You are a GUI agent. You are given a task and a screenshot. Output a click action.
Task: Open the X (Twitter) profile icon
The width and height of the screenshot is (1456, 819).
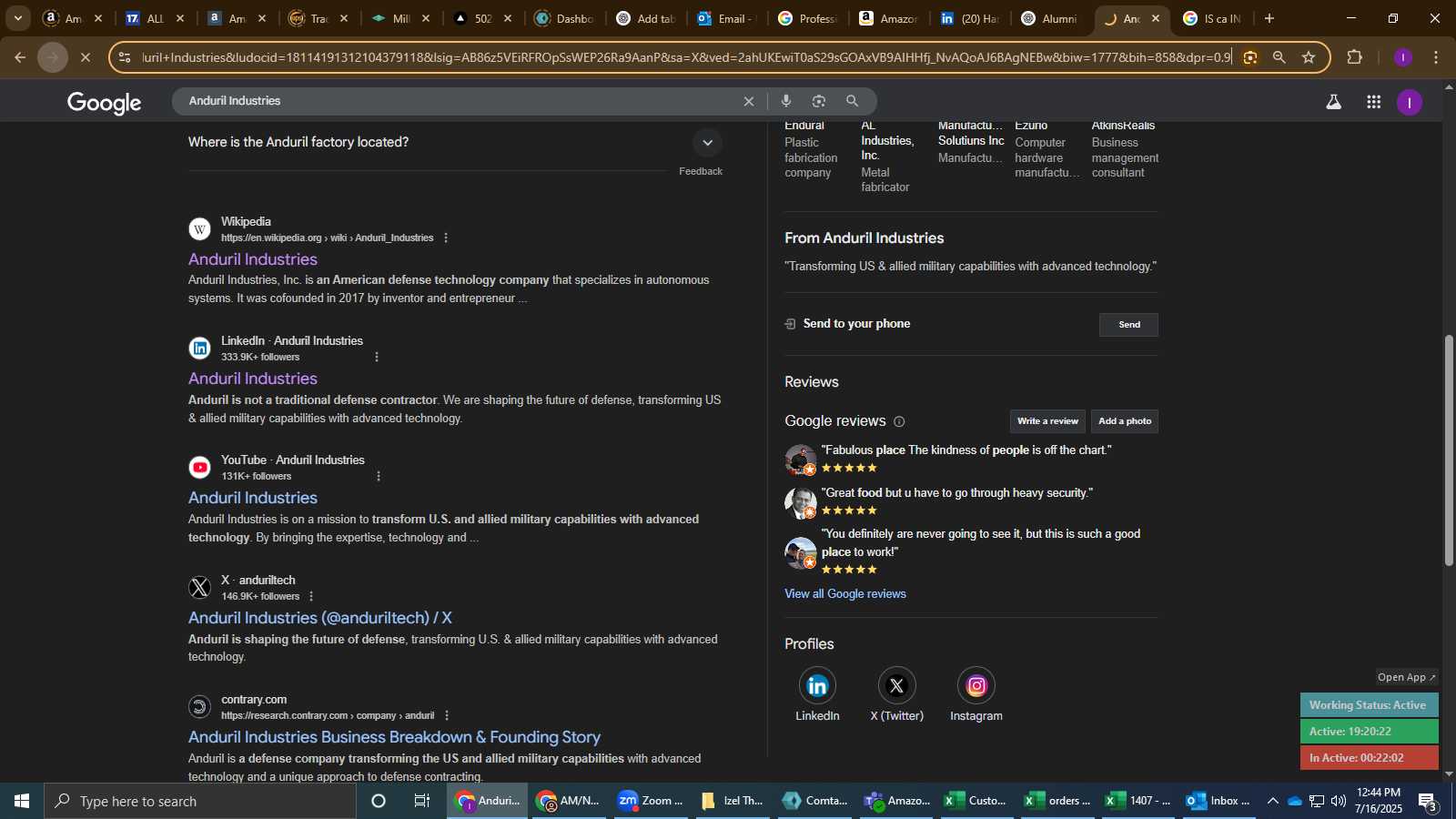(896, 685)
